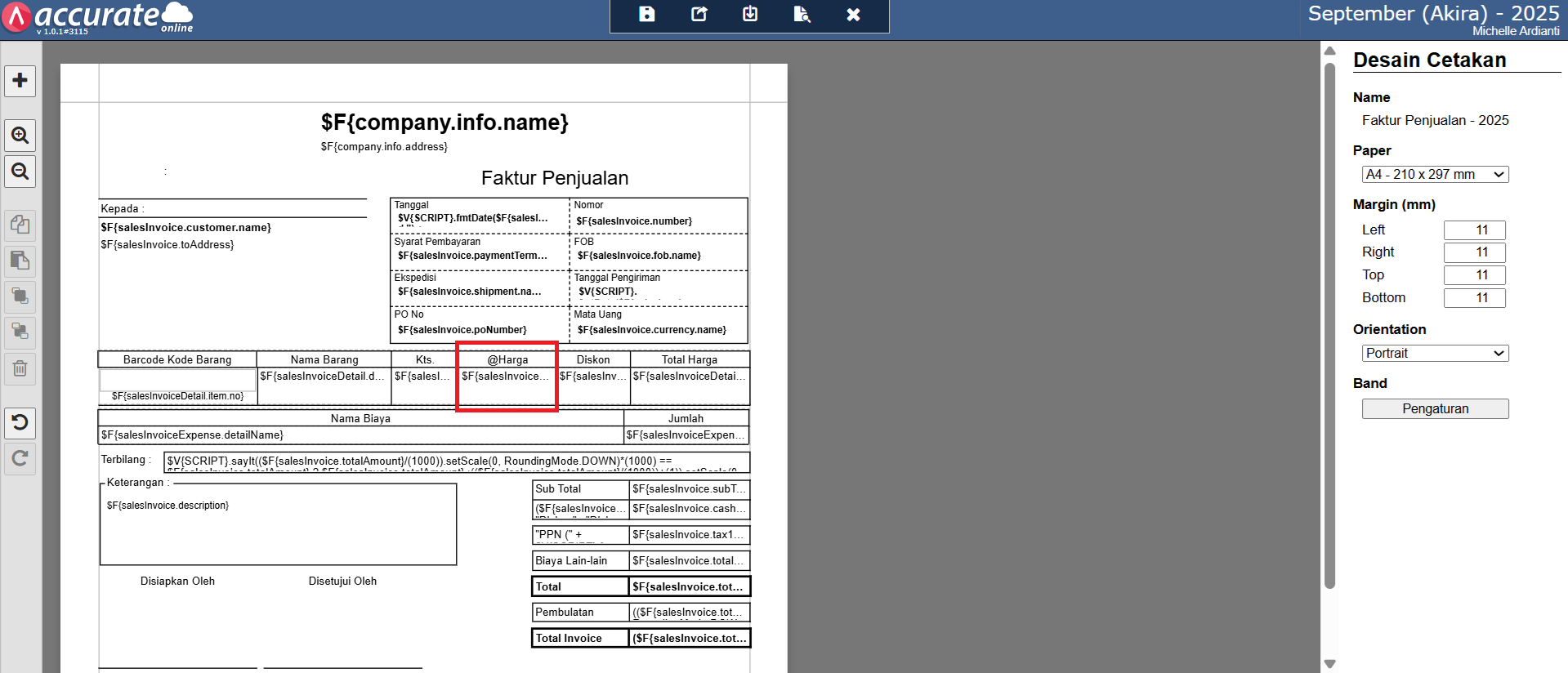
Task: Click the Accurate Online logo
Action: (98, 17)
